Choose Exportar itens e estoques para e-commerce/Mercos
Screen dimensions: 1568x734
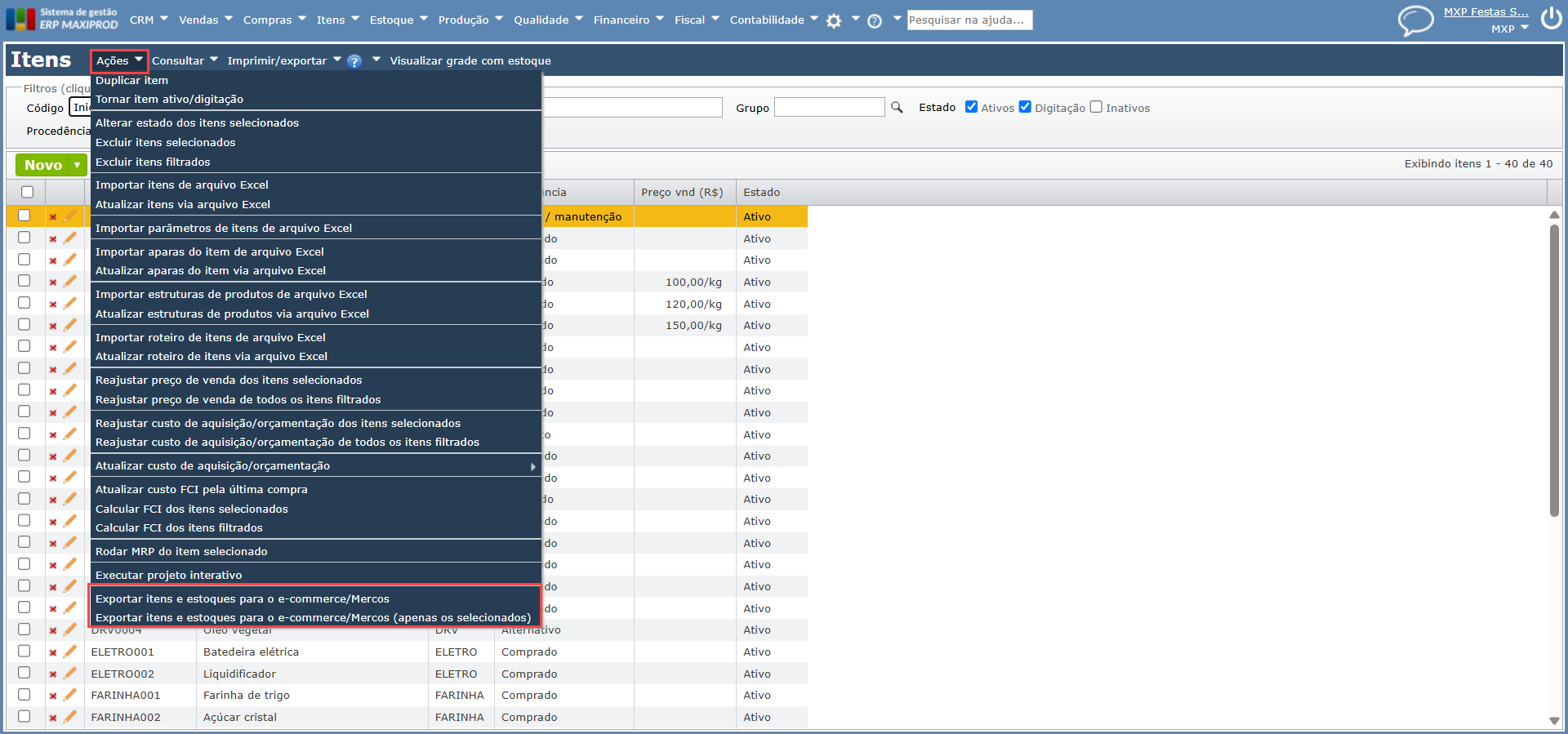pos(243,599)
